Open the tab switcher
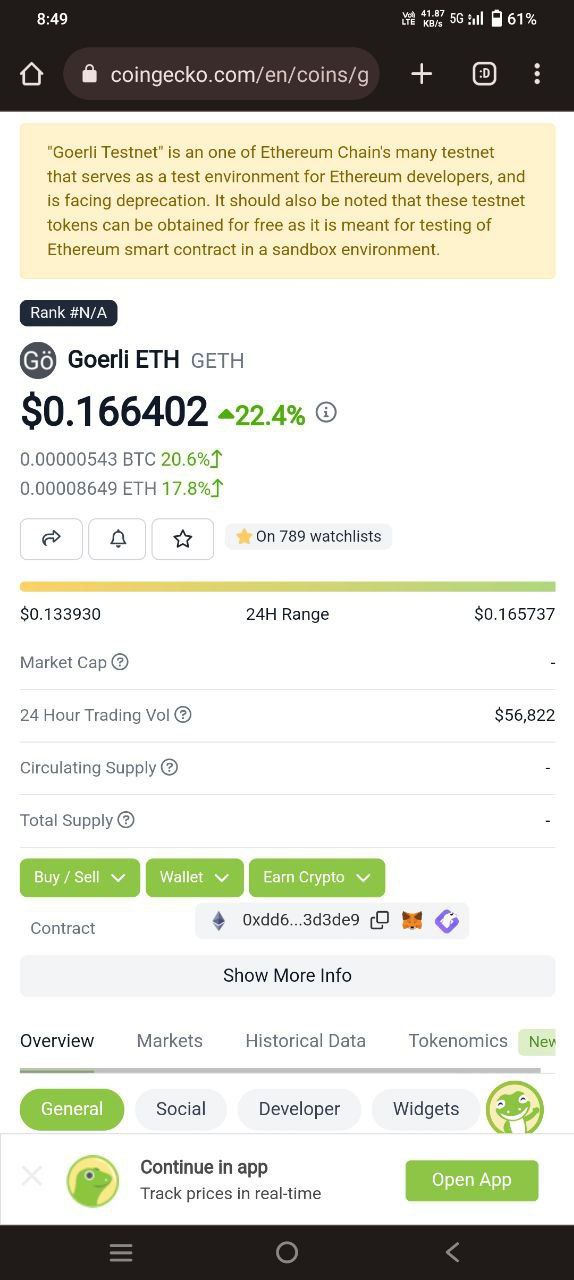This screenshot has height=1280, width=574. [x=484, y=74]
